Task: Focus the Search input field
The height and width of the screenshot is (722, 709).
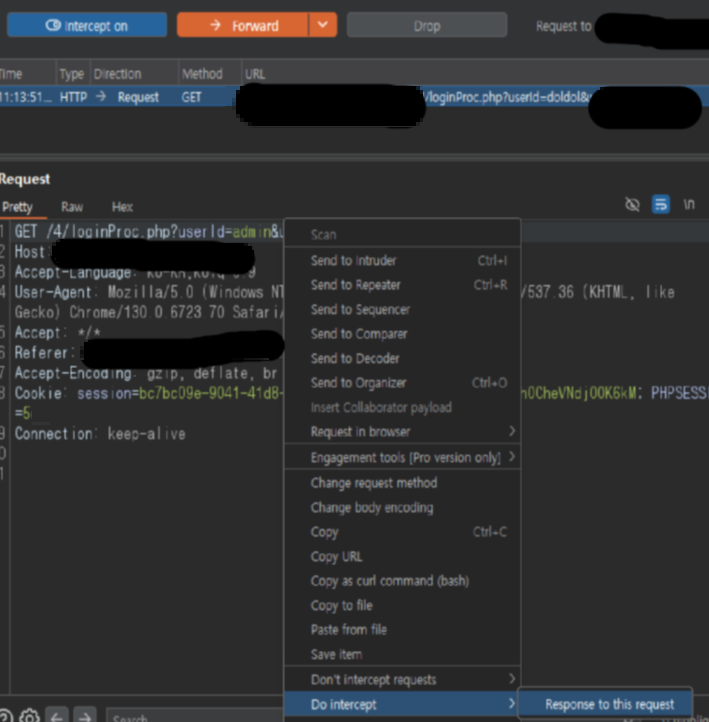Action: point(195,716)
